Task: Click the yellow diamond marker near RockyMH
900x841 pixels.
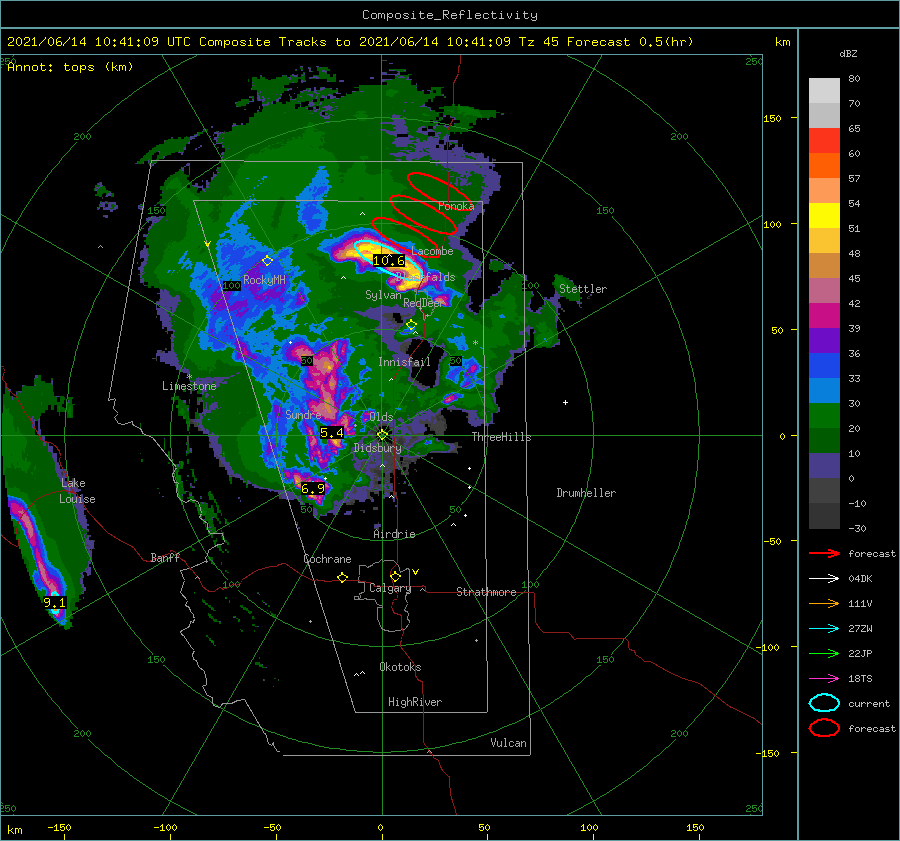Action: tap(267, 261)
